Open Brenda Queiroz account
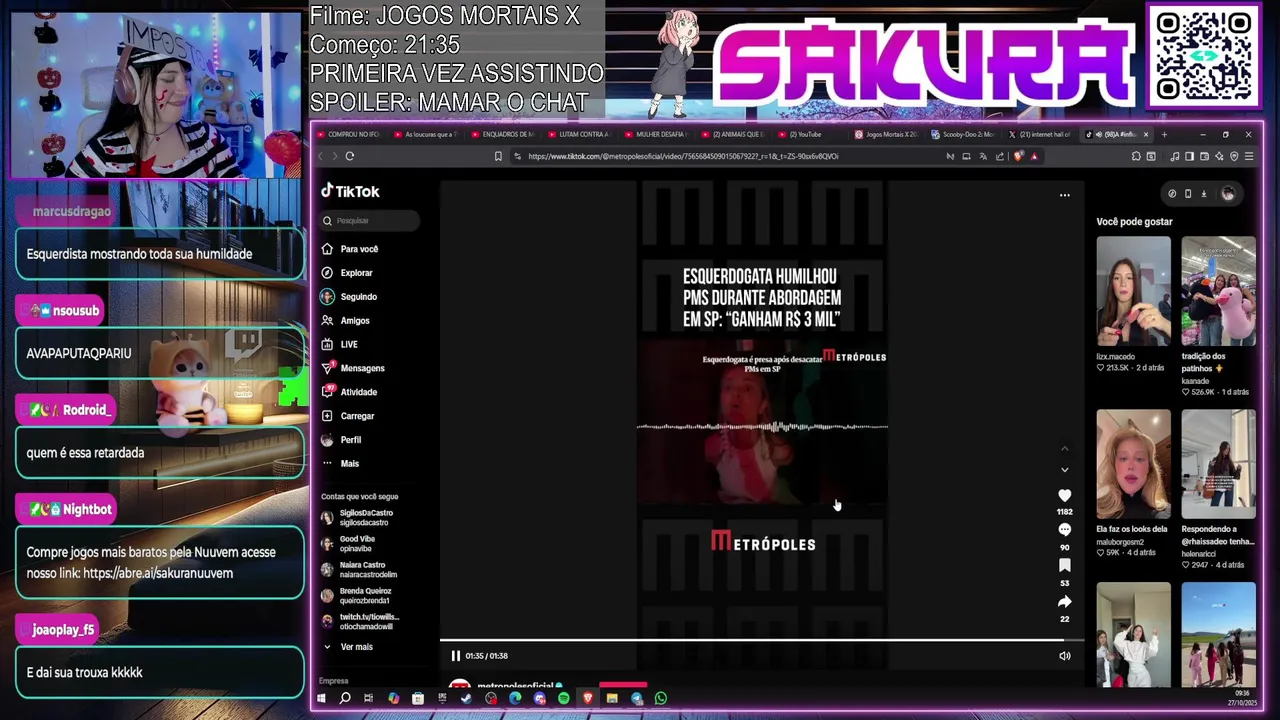Screen dimensions: 1280x720 tap(356, 596)
